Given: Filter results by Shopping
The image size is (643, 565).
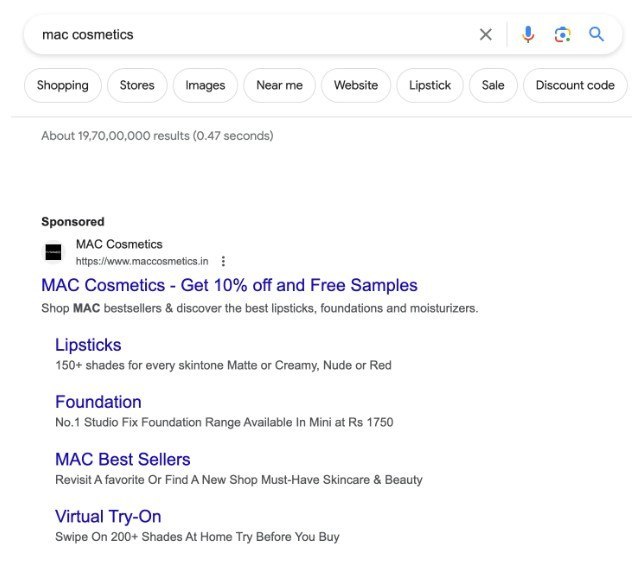Looking at the screenshot, I should tap(63, 85).
